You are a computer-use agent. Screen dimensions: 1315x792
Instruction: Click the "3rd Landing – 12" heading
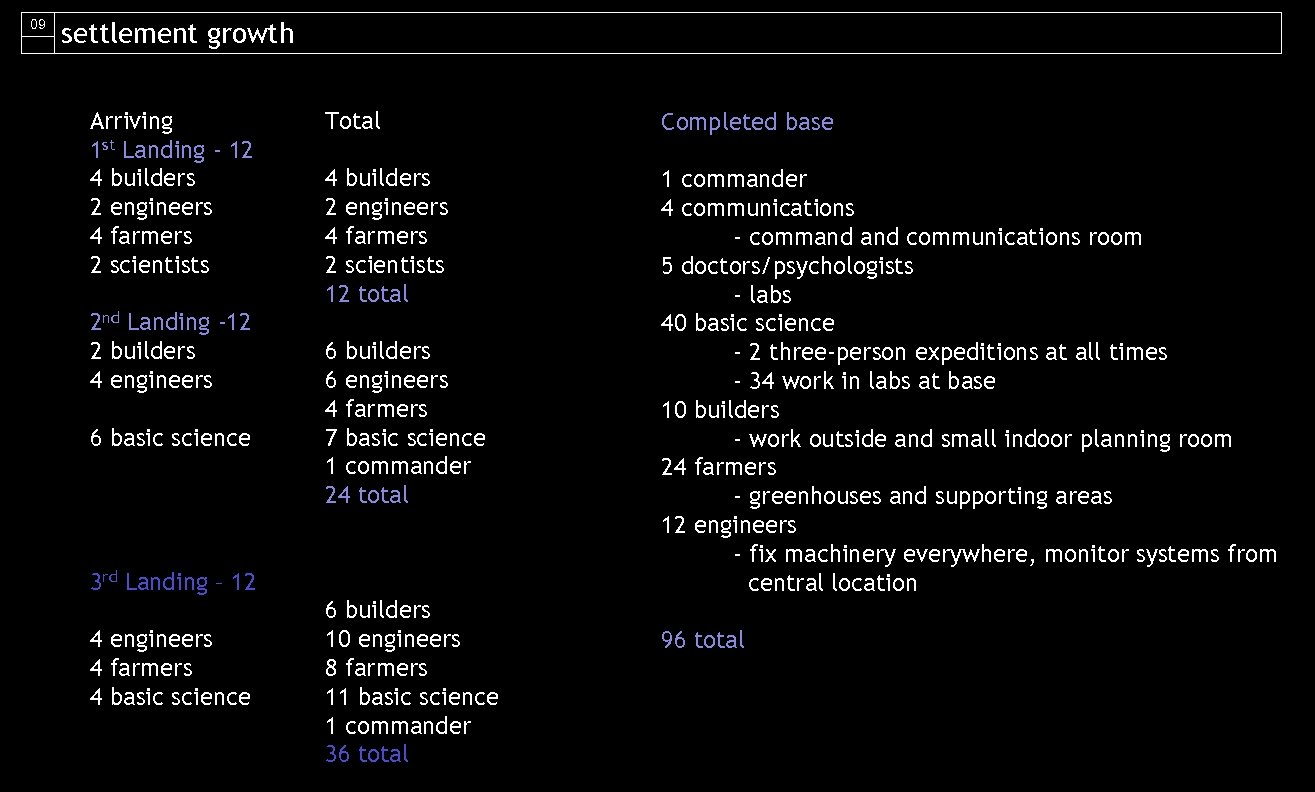point(172,582)
